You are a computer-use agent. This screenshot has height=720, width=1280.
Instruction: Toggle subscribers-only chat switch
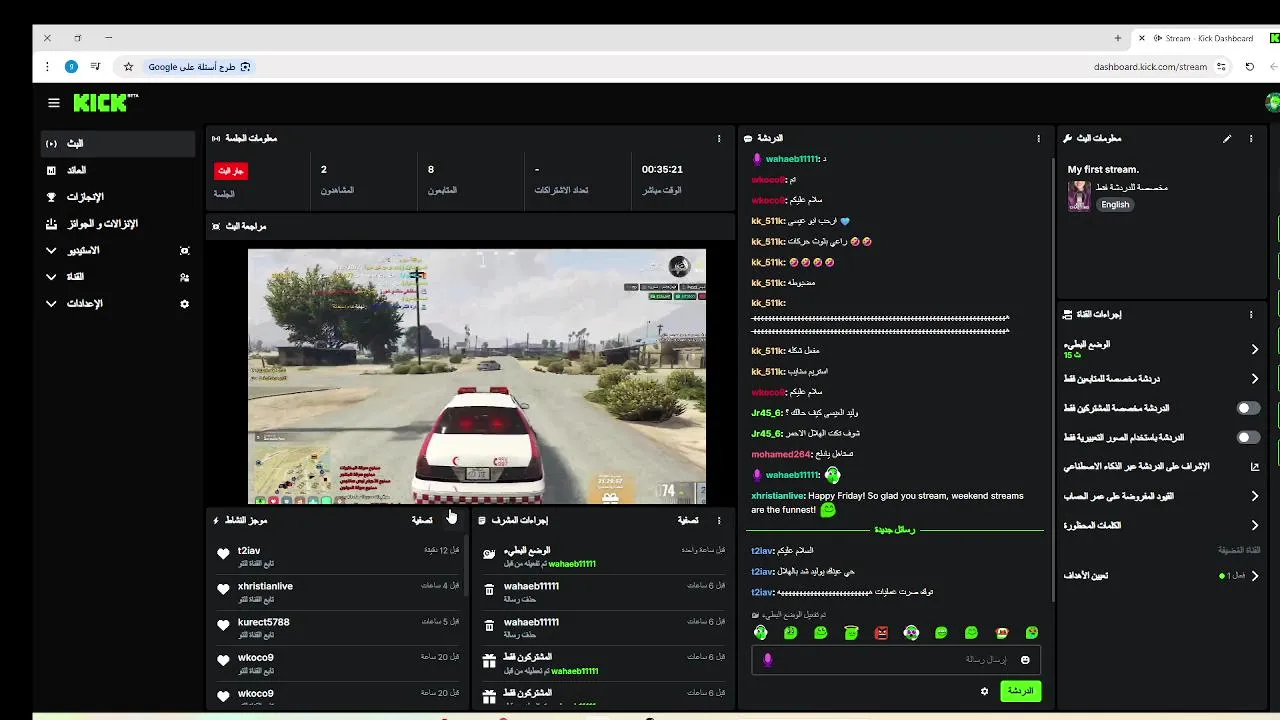pyautogui.click(x=1248, y=408)
